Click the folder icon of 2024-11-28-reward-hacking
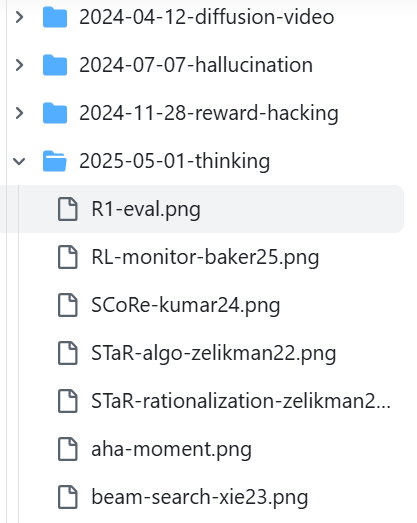The height and width of the screenshot is (523, 417). [55, 113]
